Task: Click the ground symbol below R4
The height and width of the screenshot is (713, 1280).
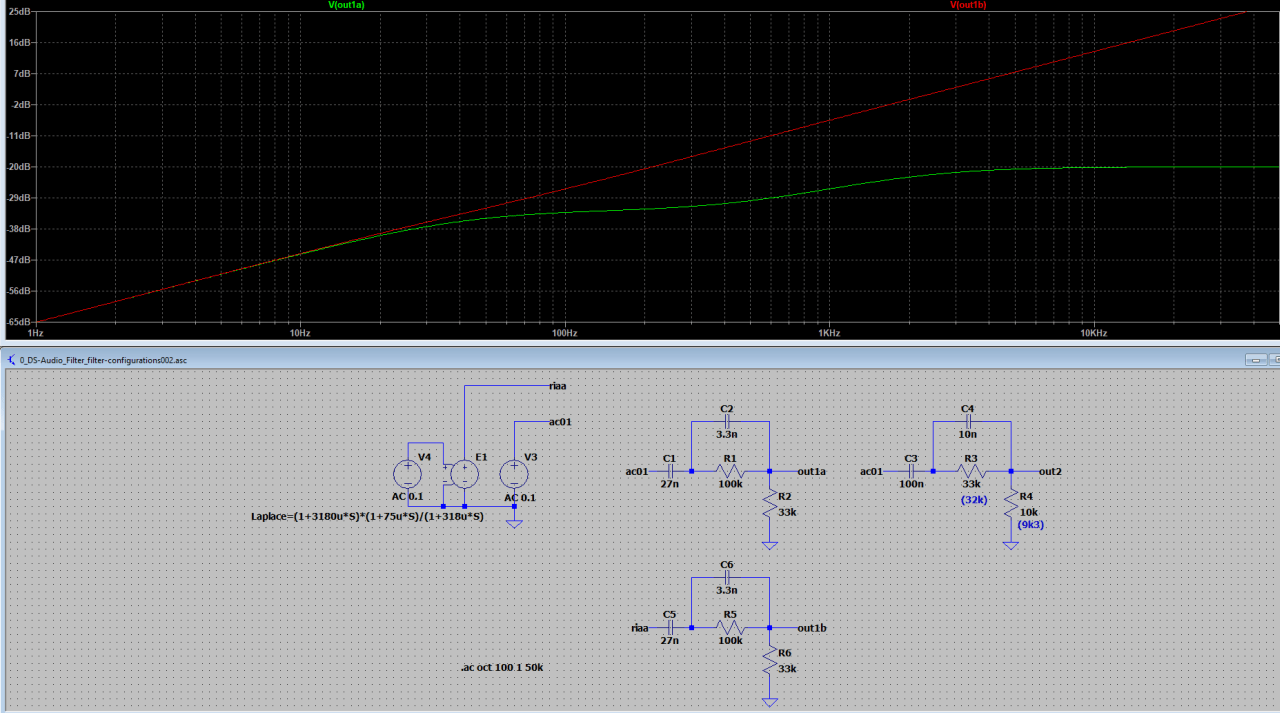Action: pos(1011,544)
